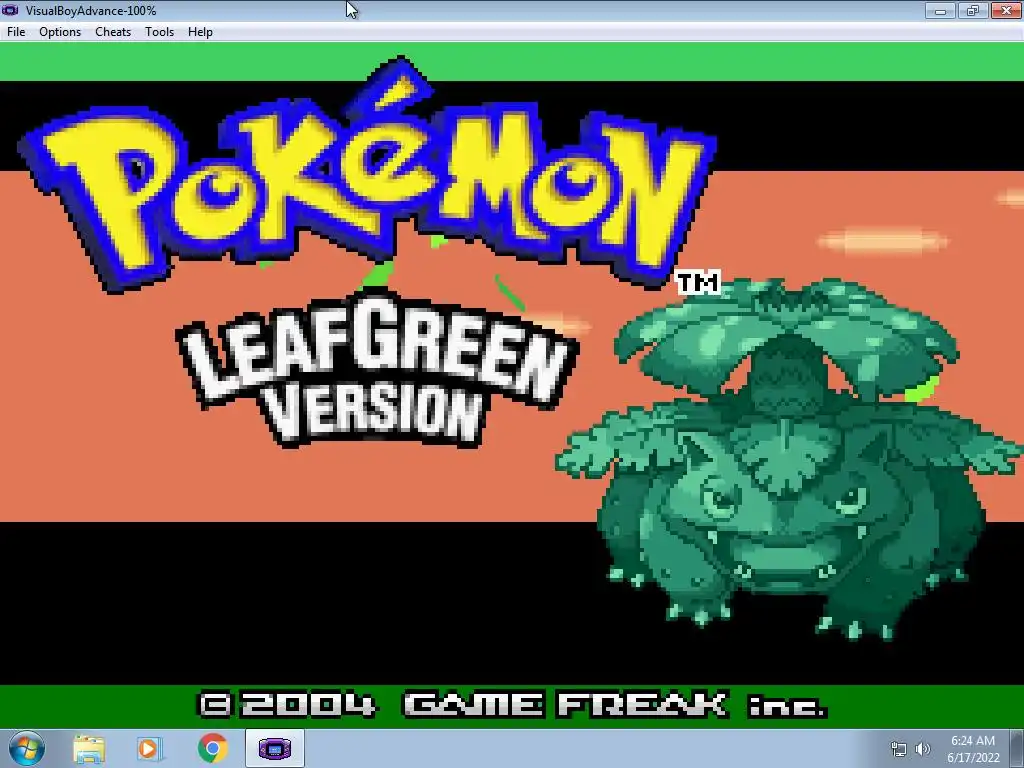The height and width of the screenshot is (768, 1024).
Task: Click the volume speaker tray icon
Action: [x=923, y=749]
